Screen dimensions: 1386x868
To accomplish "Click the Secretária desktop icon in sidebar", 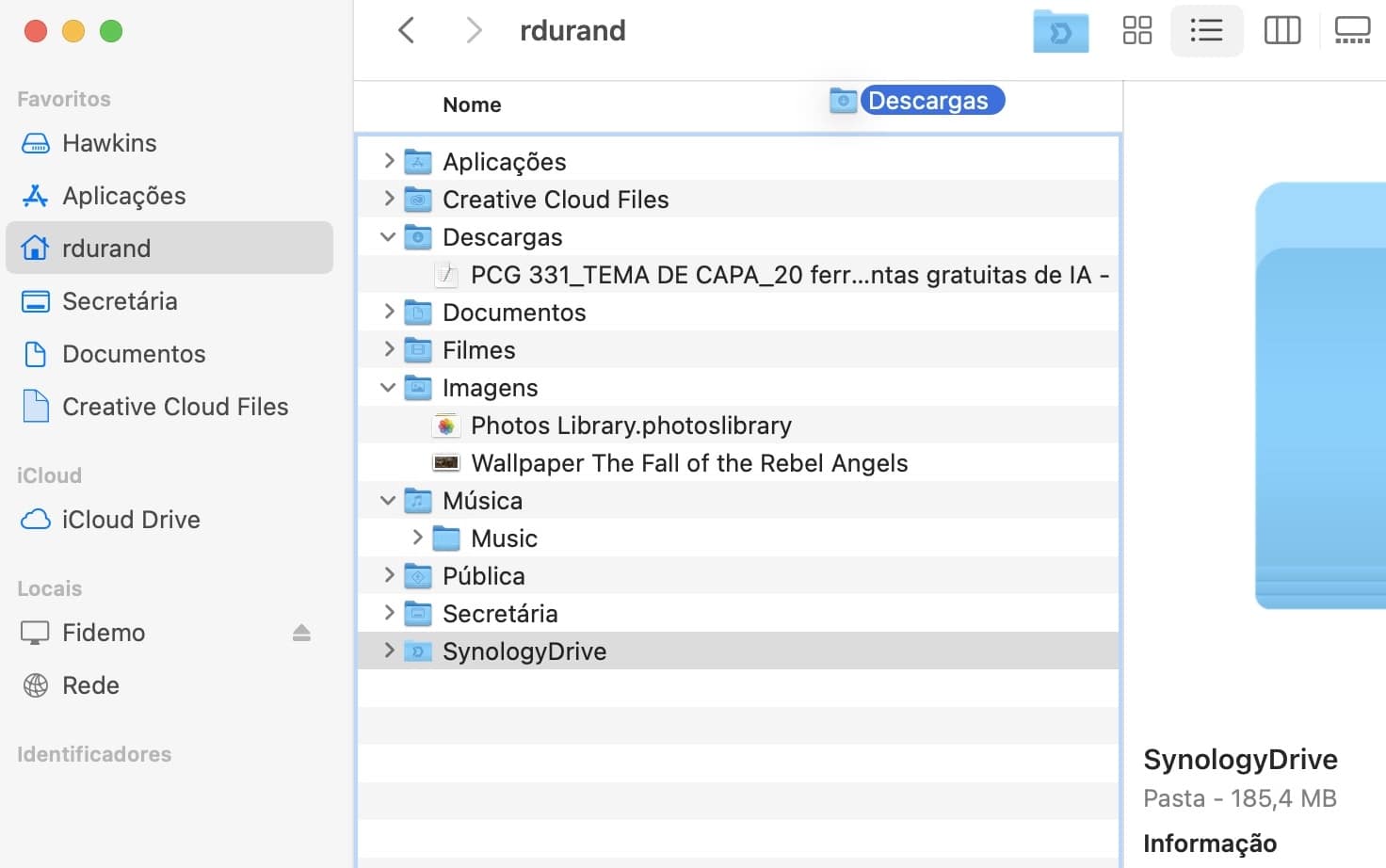I will 35,301.
